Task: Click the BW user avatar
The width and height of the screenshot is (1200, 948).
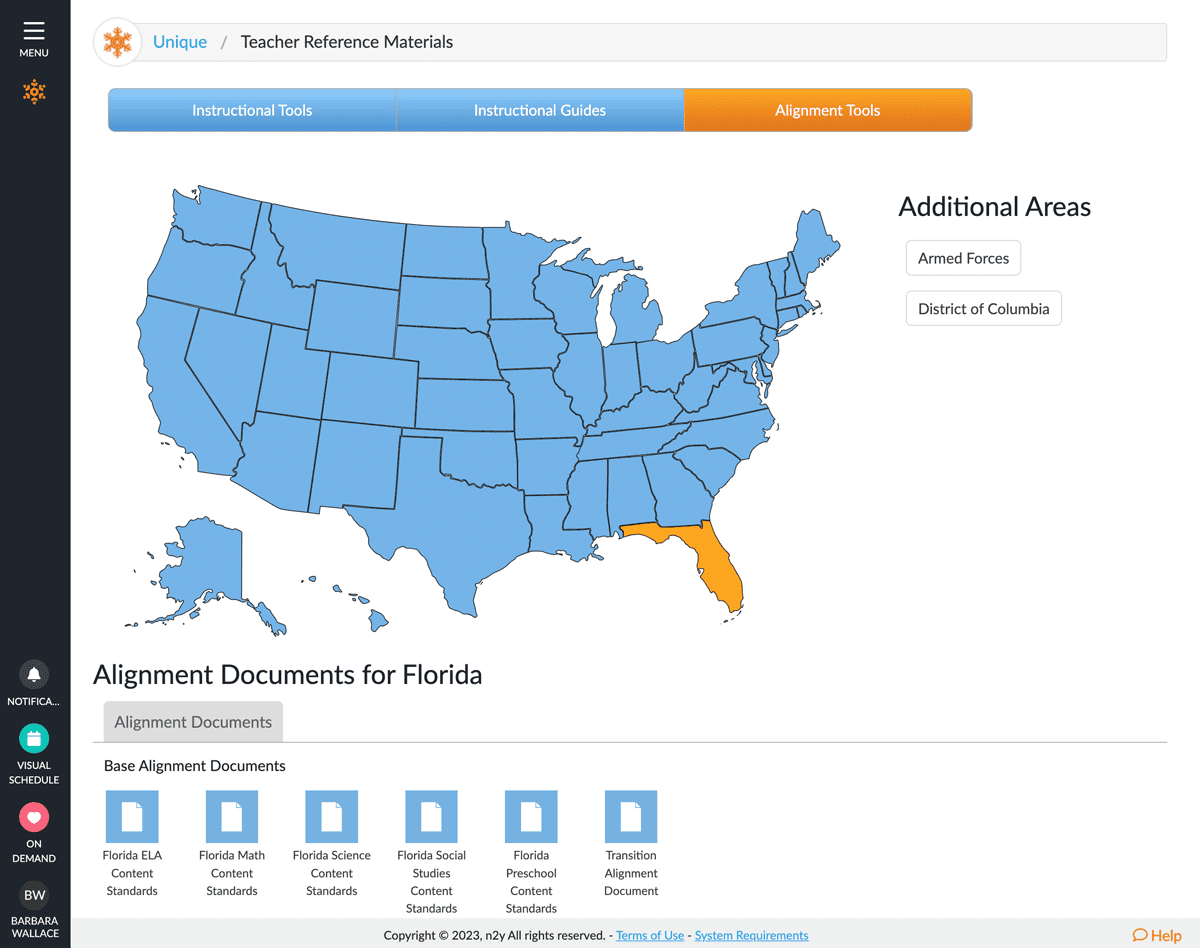Action: pyautogui.click(x=34, y=895)
